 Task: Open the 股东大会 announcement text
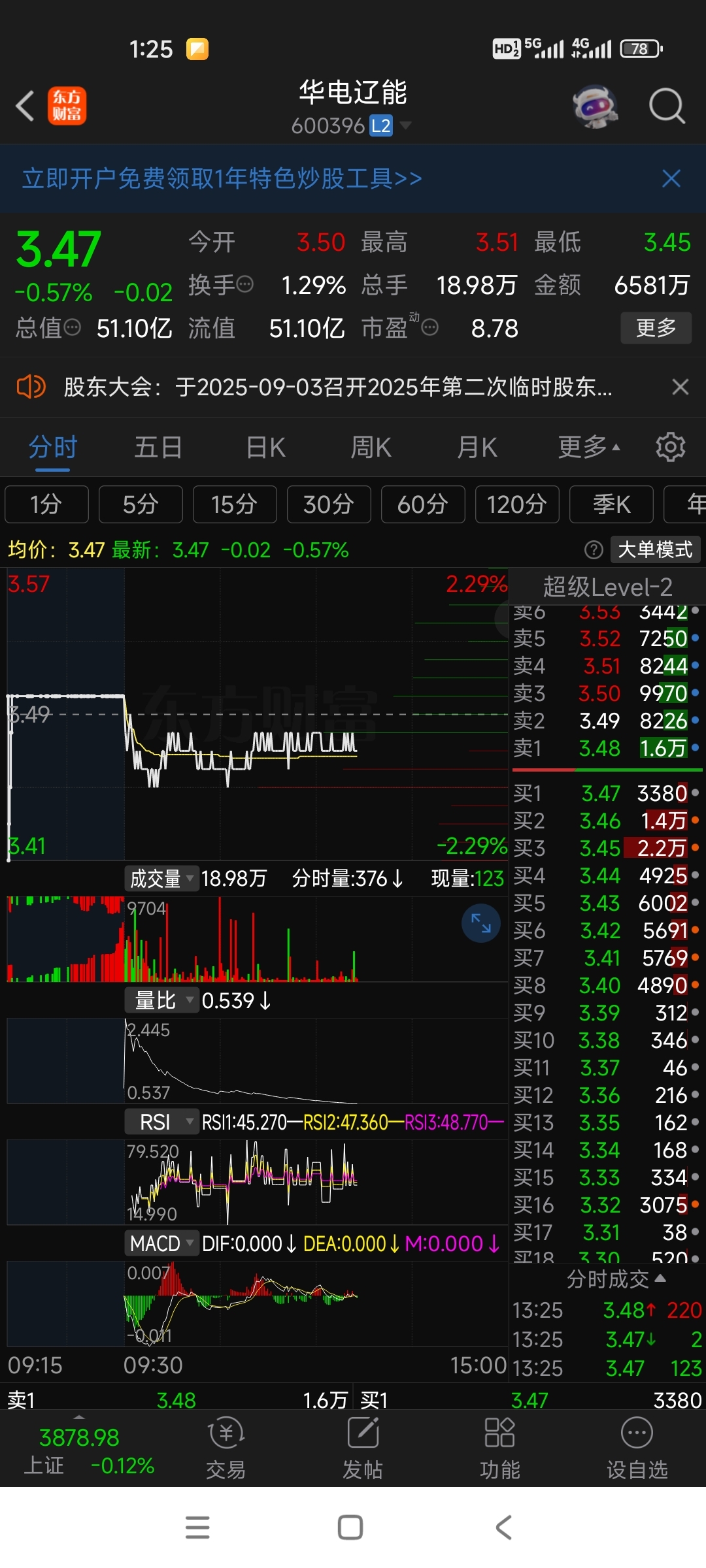pyautogui.click(x=338, y=387)
